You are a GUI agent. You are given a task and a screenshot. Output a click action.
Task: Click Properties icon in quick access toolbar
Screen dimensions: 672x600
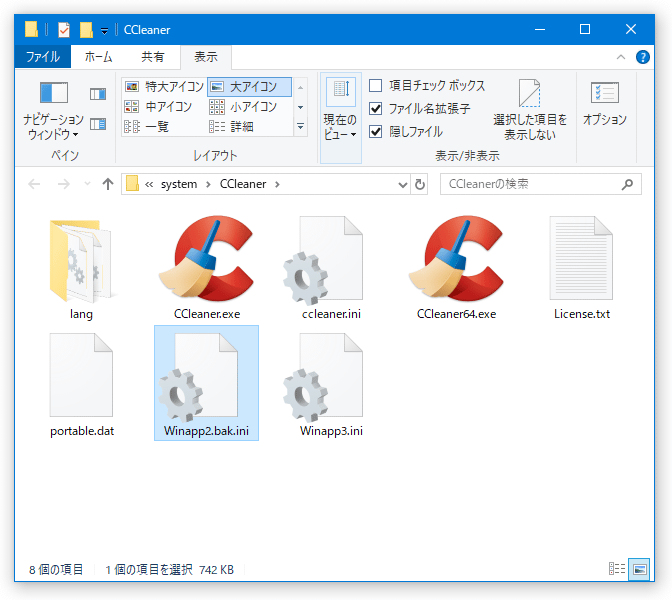coord(64,30)
